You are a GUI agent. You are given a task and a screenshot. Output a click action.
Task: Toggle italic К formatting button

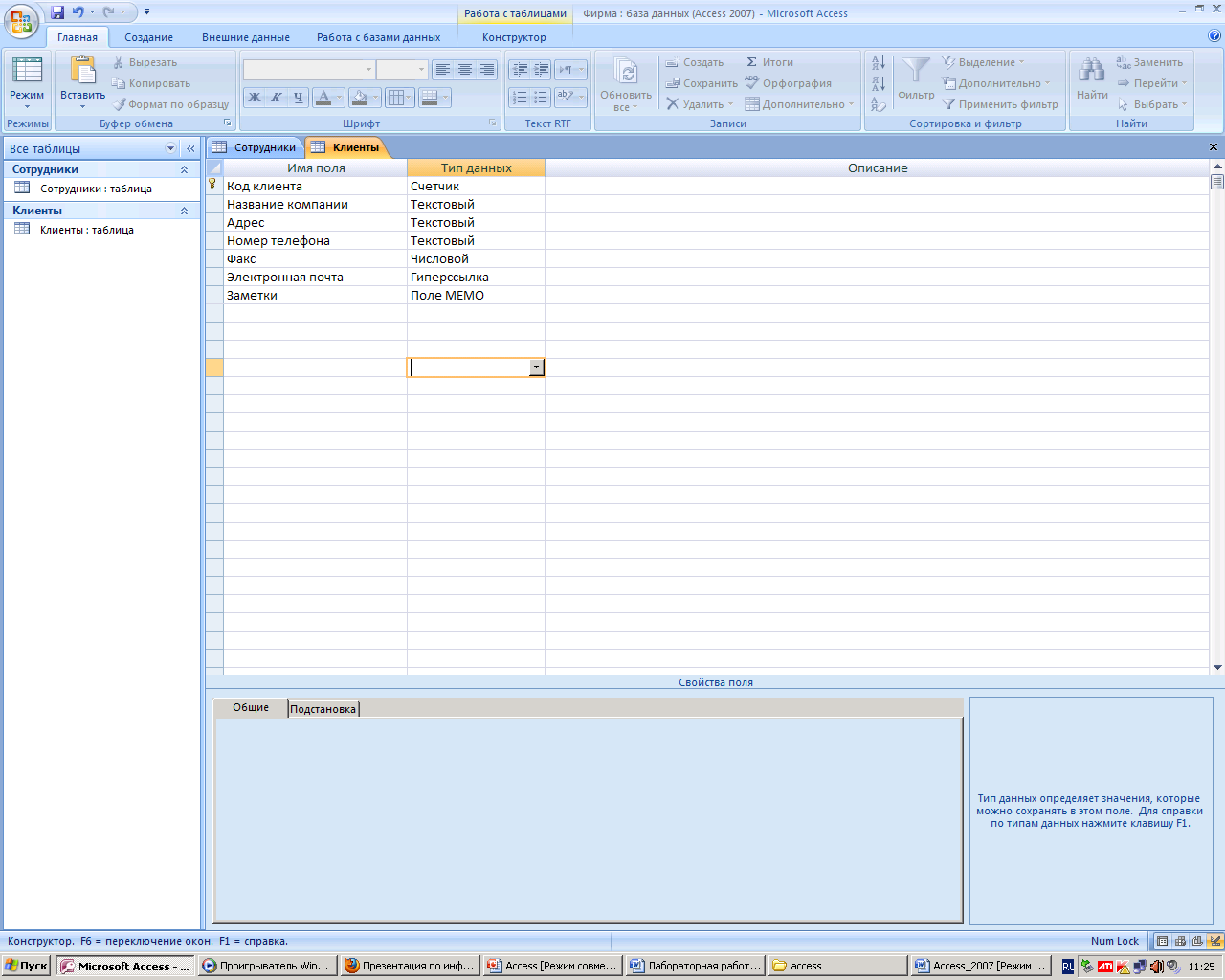click(276, 98)
